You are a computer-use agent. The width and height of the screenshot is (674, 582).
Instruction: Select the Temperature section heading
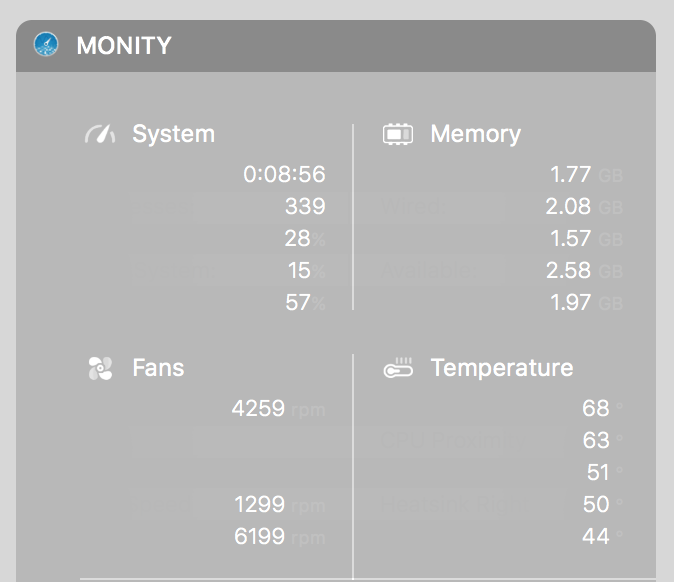(x=502, y=368)
